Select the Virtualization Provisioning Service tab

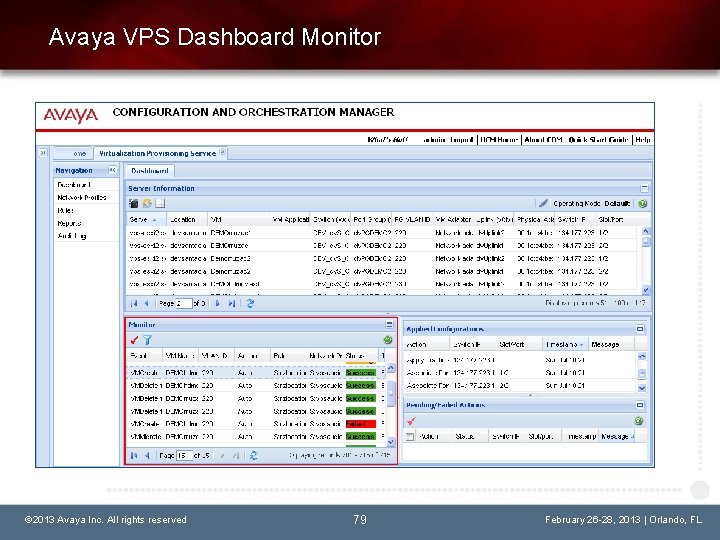(158, 153)
